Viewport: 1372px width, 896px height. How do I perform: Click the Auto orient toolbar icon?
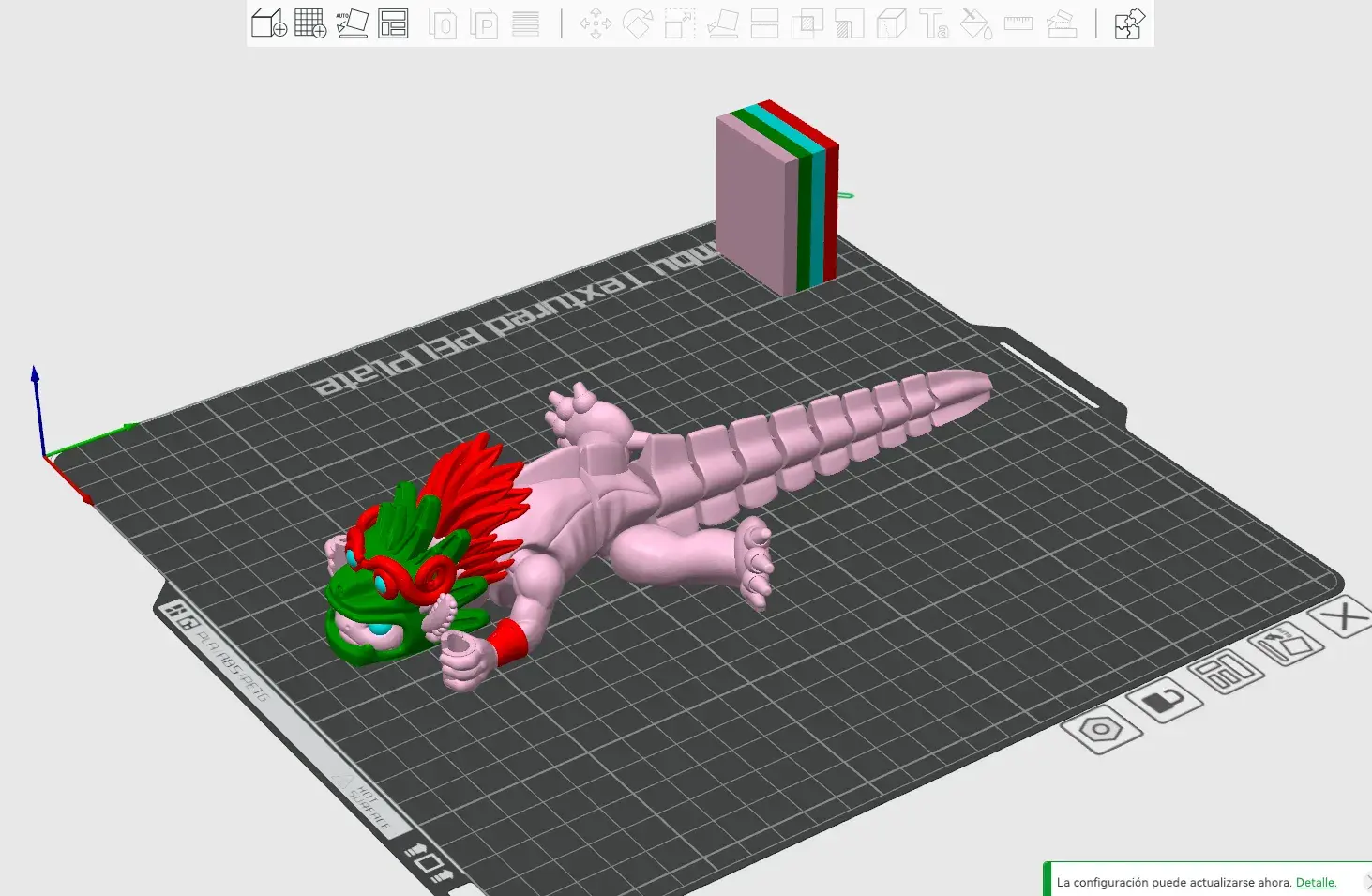point(352,23)
